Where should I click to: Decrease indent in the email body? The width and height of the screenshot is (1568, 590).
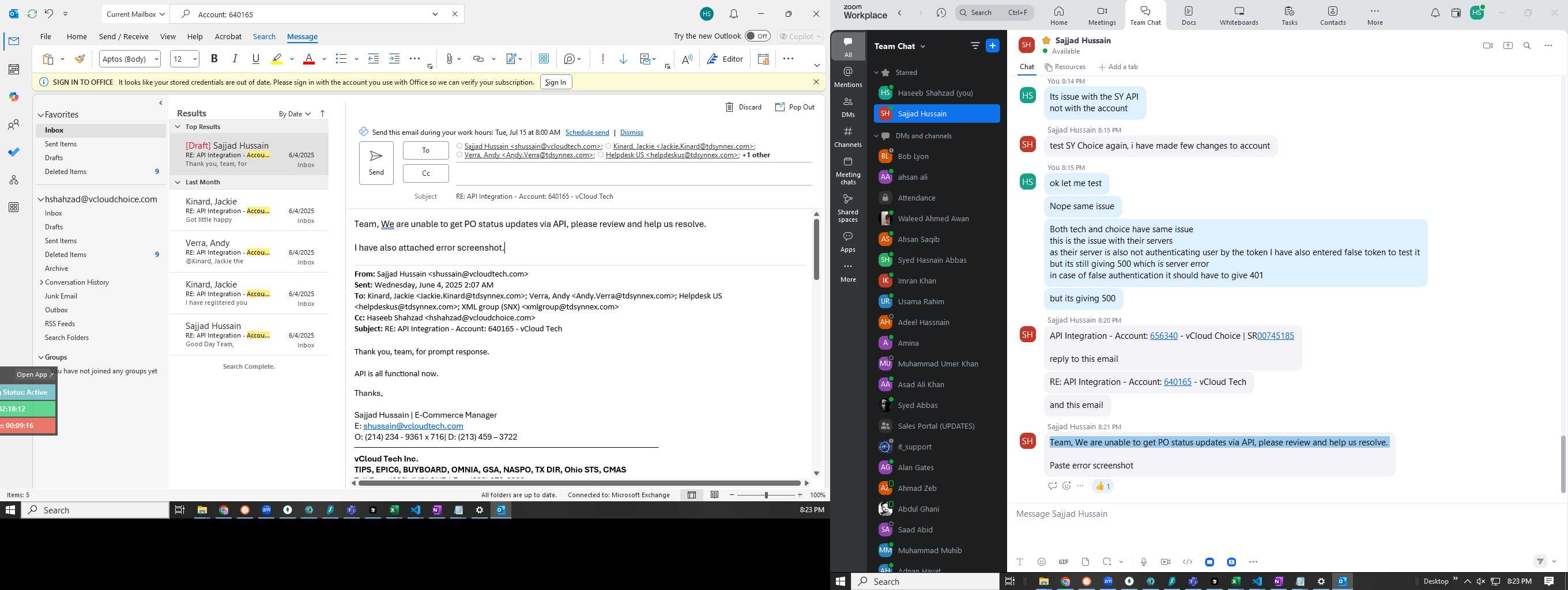pyautogui.click(x=374, y=58)
